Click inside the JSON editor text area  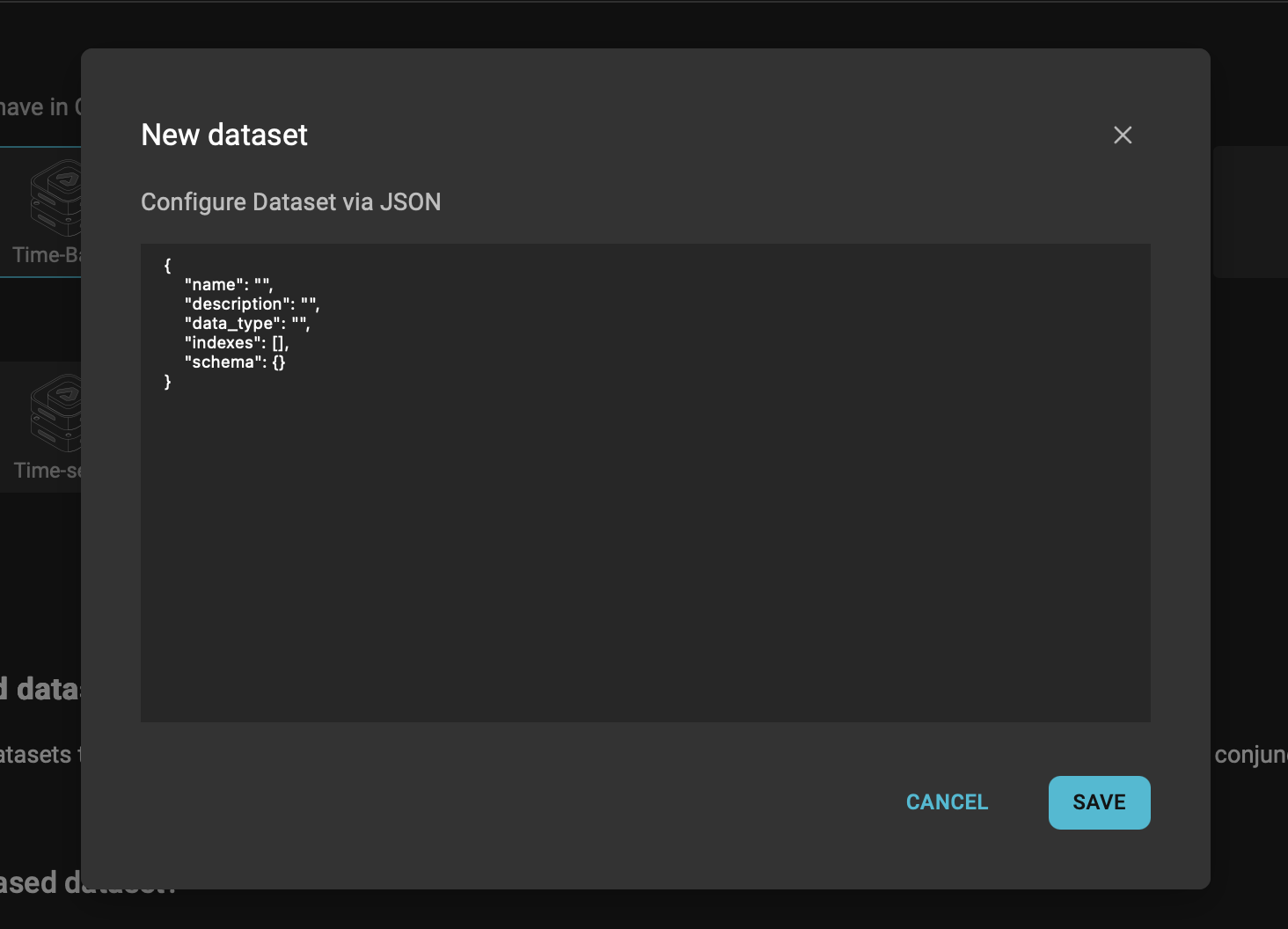coord(646,483)
